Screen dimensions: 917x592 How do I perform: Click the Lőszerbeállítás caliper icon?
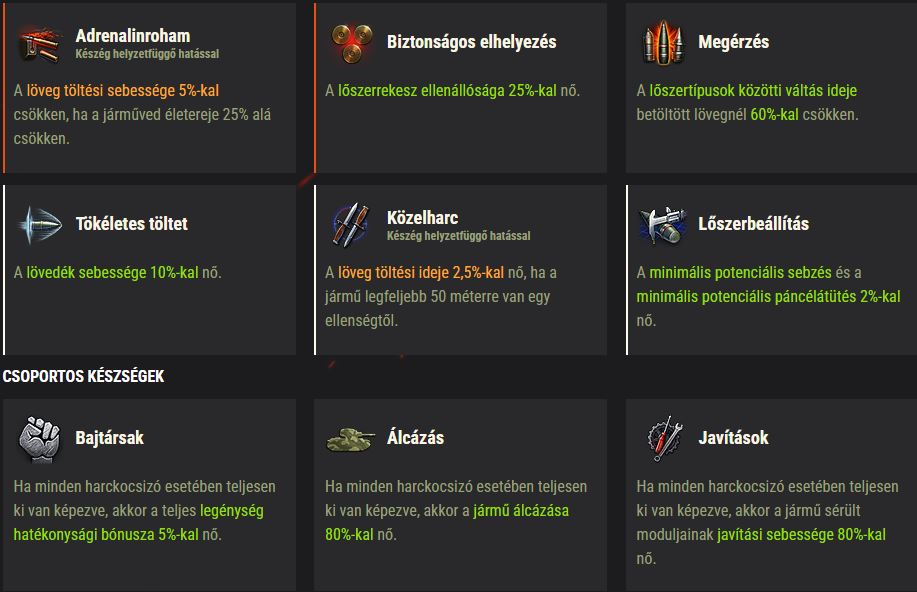point(663,224)
